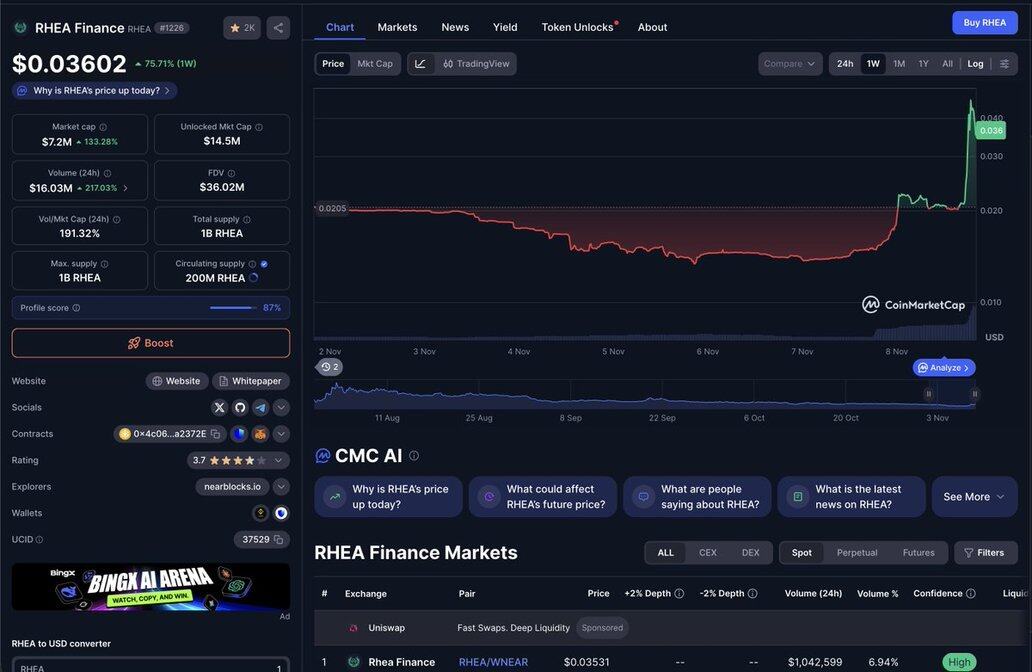This screenshot has height=672, width=1032.
Task: Open the Compare dropdown
Action: click(790, 64)
